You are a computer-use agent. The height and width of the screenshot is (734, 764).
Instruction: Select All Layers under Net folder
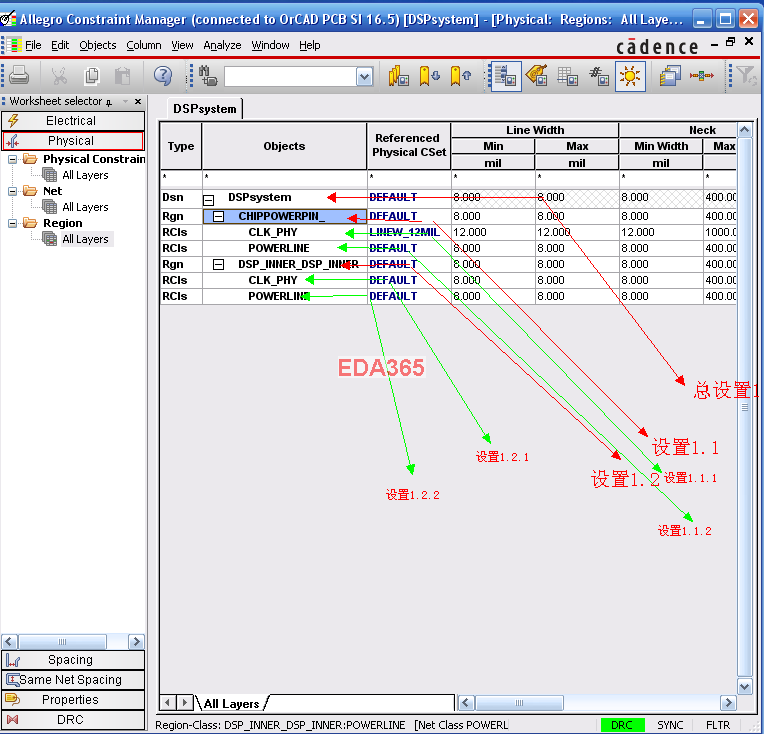point(85,207)
